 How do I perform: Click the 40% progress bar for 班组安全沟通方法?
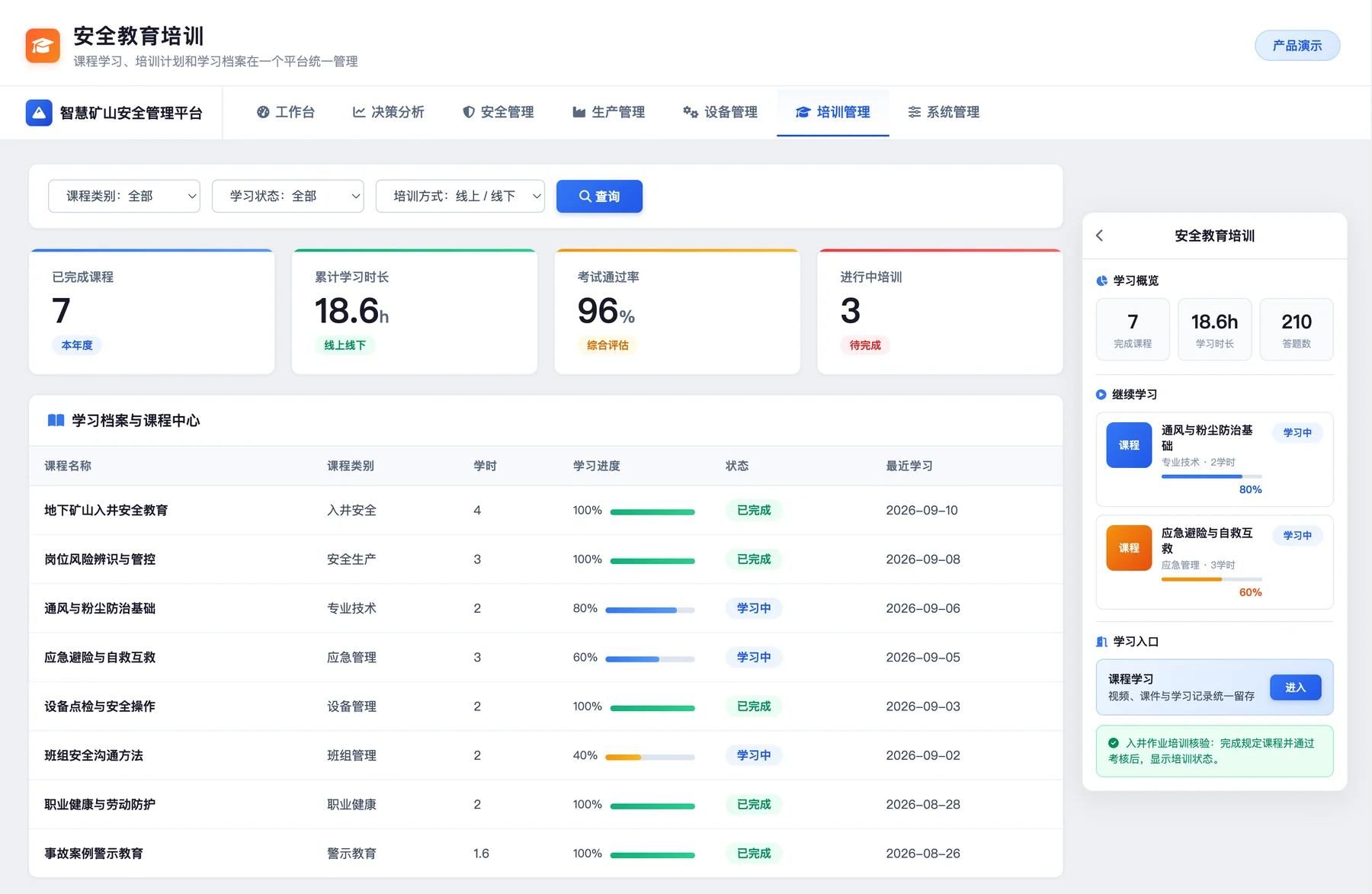650,757
